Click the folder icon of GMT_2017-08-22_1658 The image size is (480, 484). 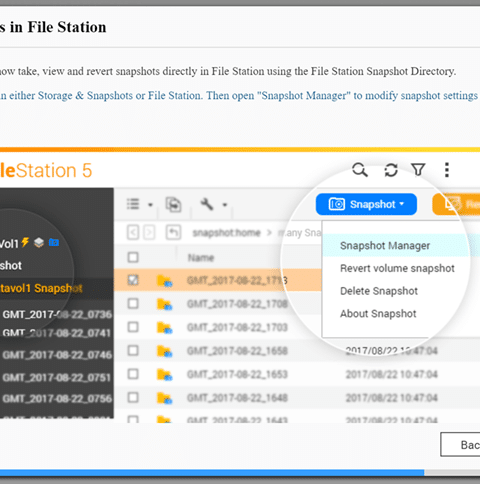tap(164, 351)
